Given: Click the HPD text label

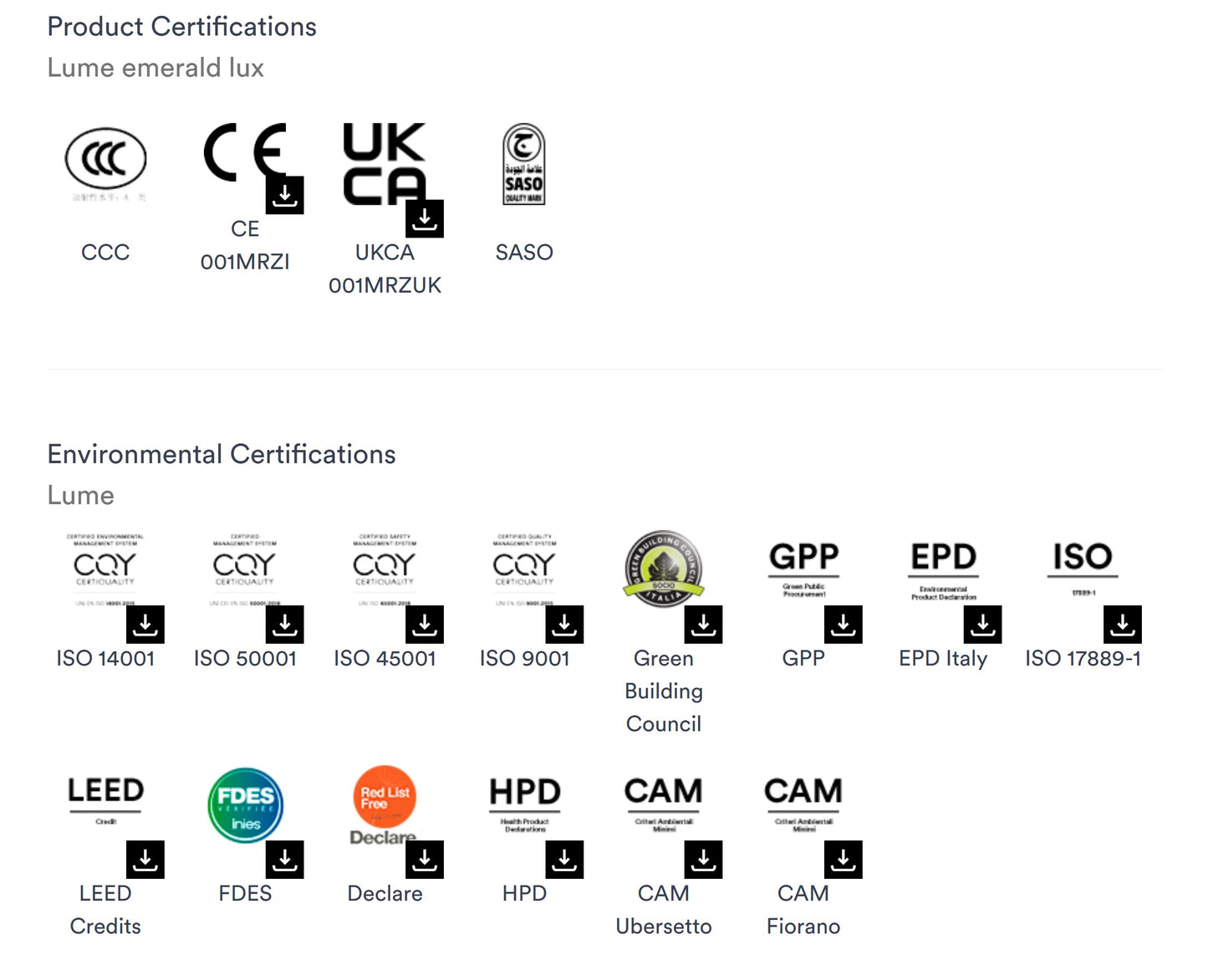Looking at the screenshot, I should point(524,894).
